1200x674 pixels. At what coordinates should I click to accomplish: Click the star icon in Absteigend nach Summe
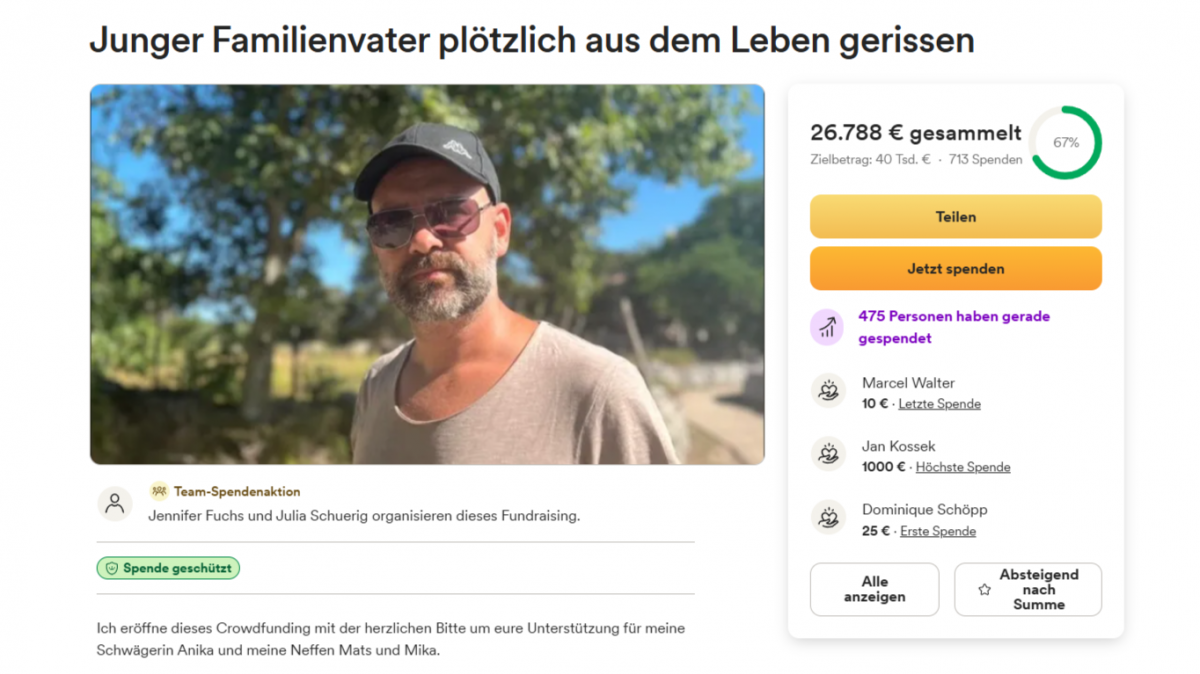click(x=984, y=590)
